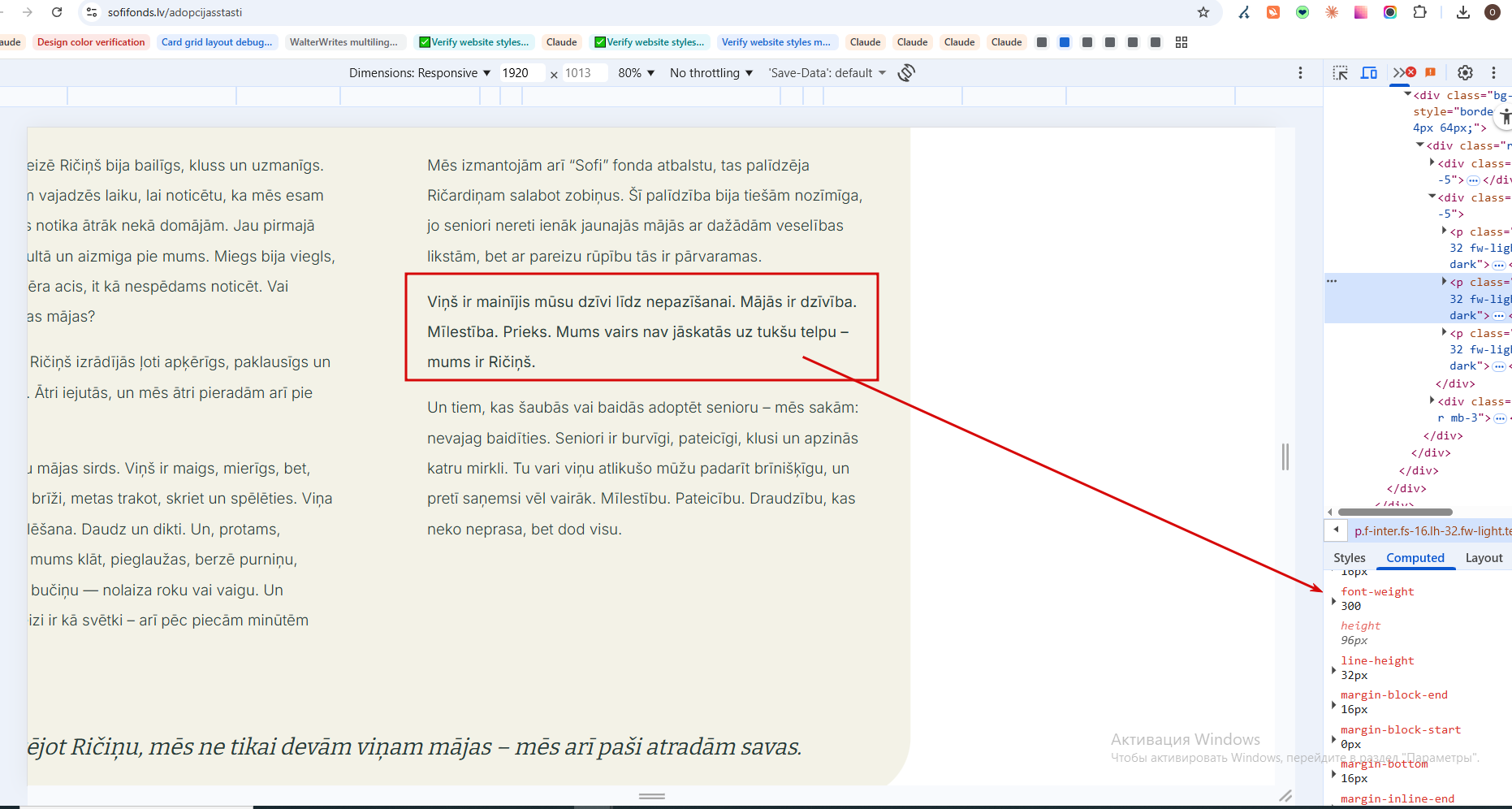Focus the address bar URL sofifonds.lv
1512x809 pixels.
pyautogui.click(x=175, y=12)
